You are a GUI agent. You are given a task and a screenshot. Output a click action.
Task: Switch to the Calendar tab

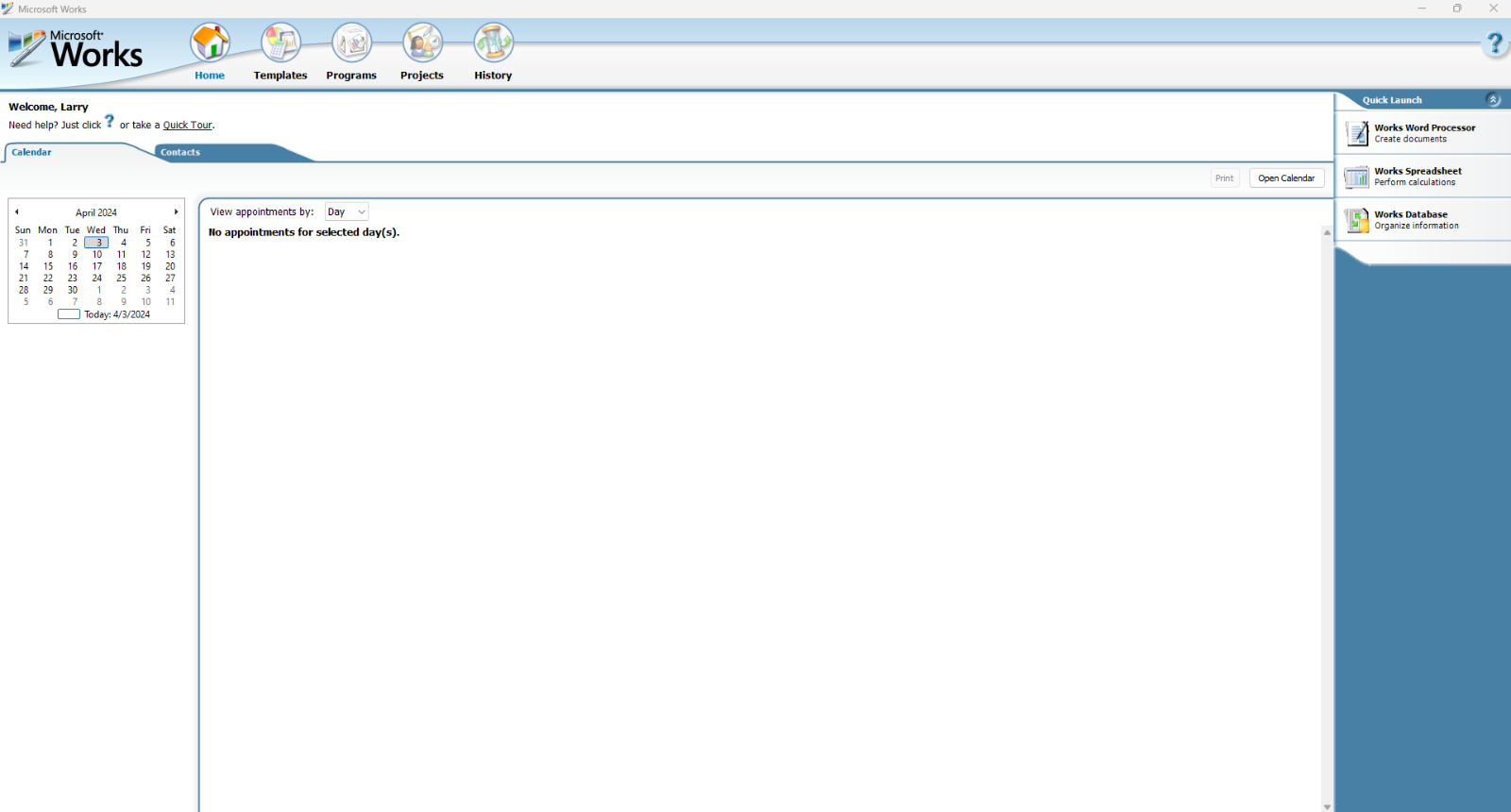31,152
